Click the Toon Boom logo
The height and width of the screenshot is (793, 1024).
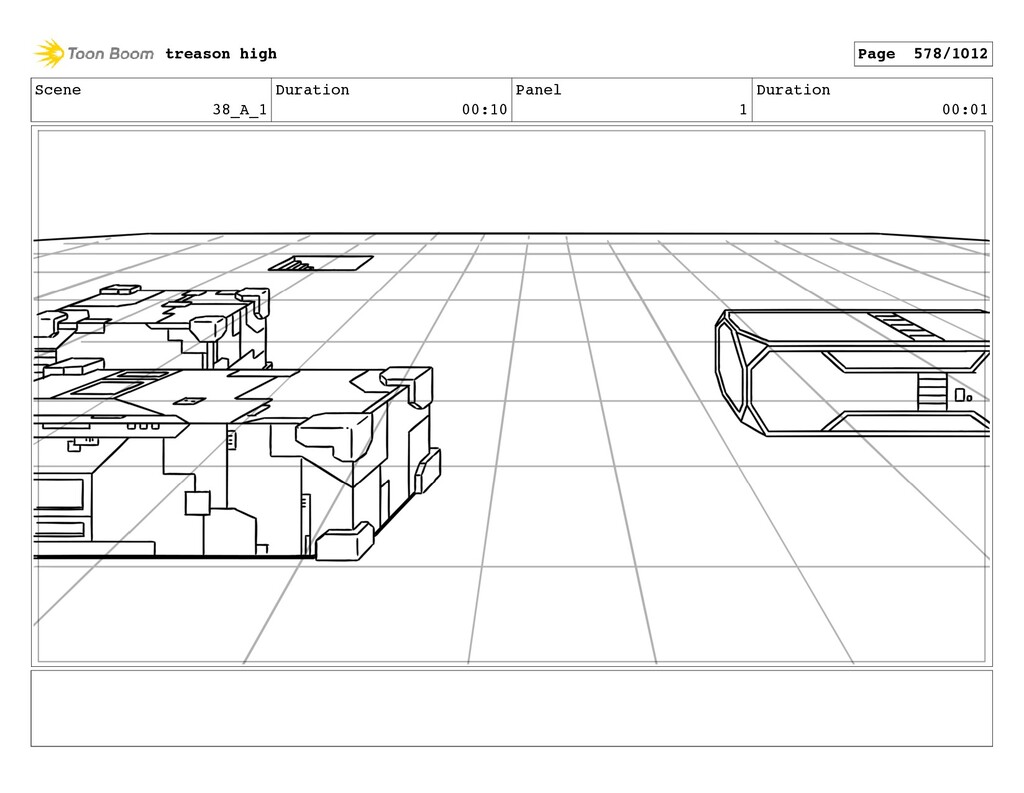pyautogui.click(x=94, y=54)
